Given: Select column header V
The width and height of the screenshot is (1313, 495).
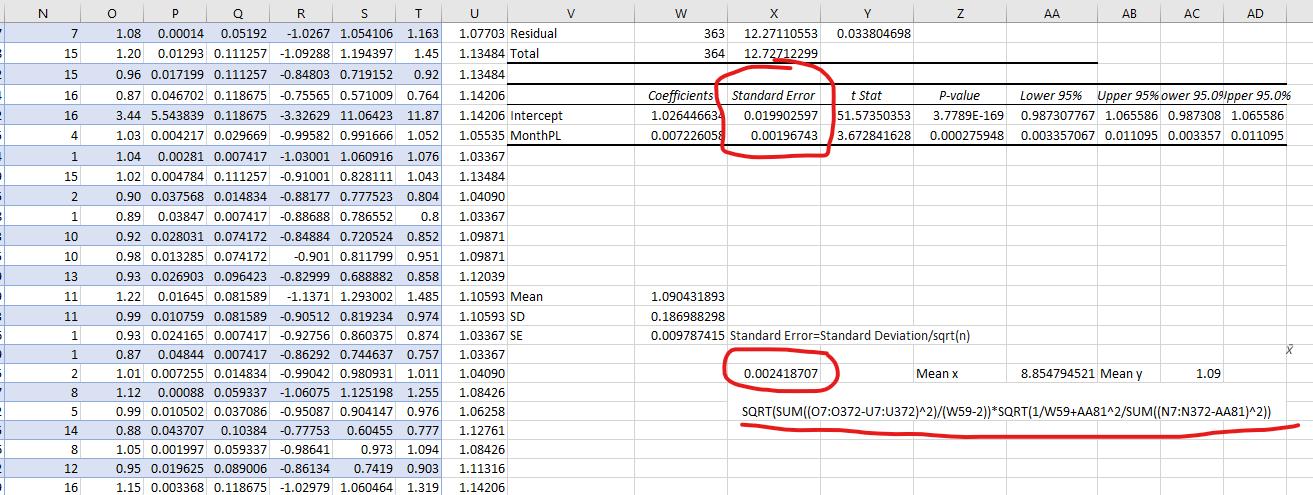Looking at the screenshot, I should tap(569, 12).
